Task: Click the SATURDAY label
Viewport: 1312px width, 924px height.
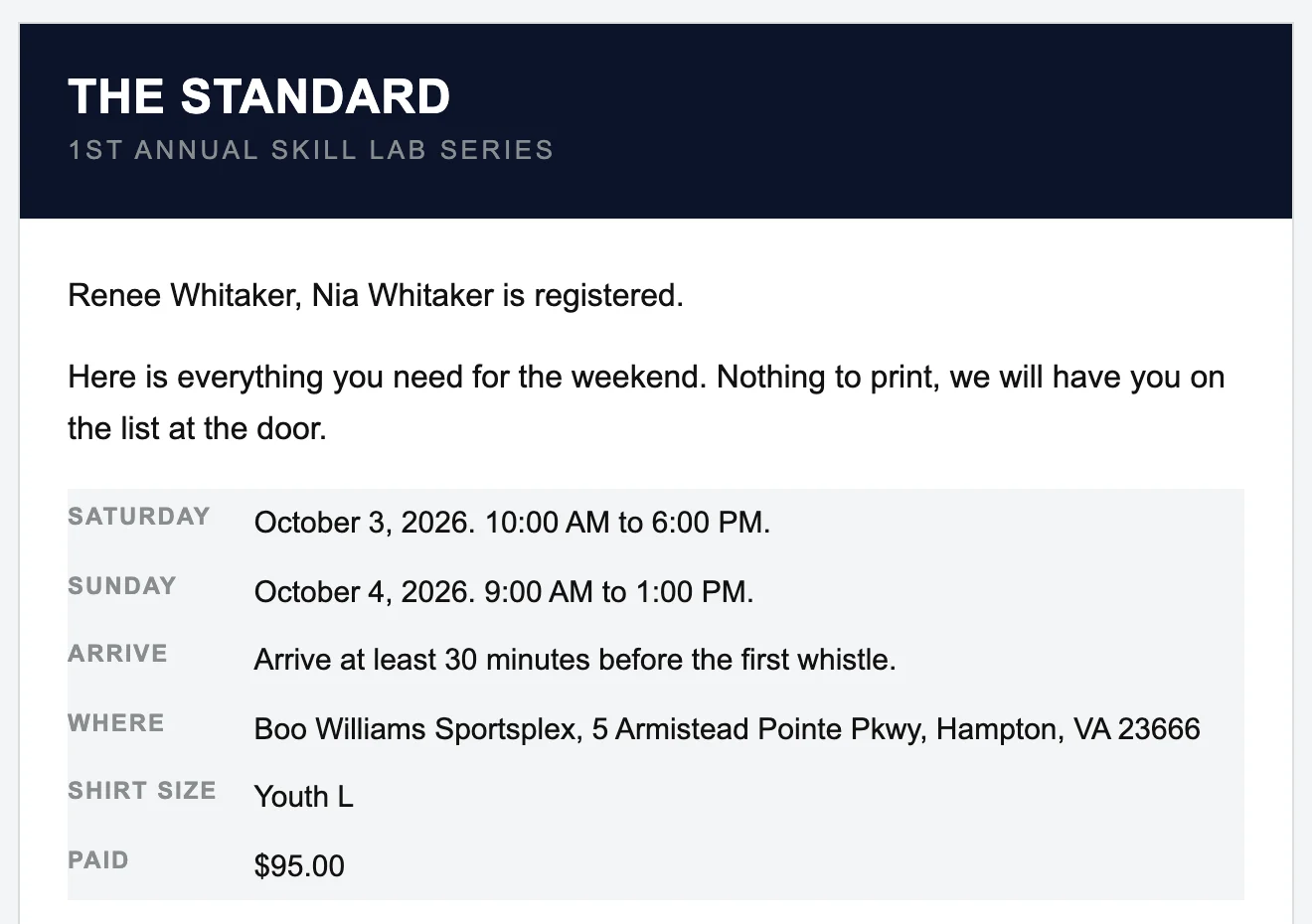Action: click(x=139, y=517)
